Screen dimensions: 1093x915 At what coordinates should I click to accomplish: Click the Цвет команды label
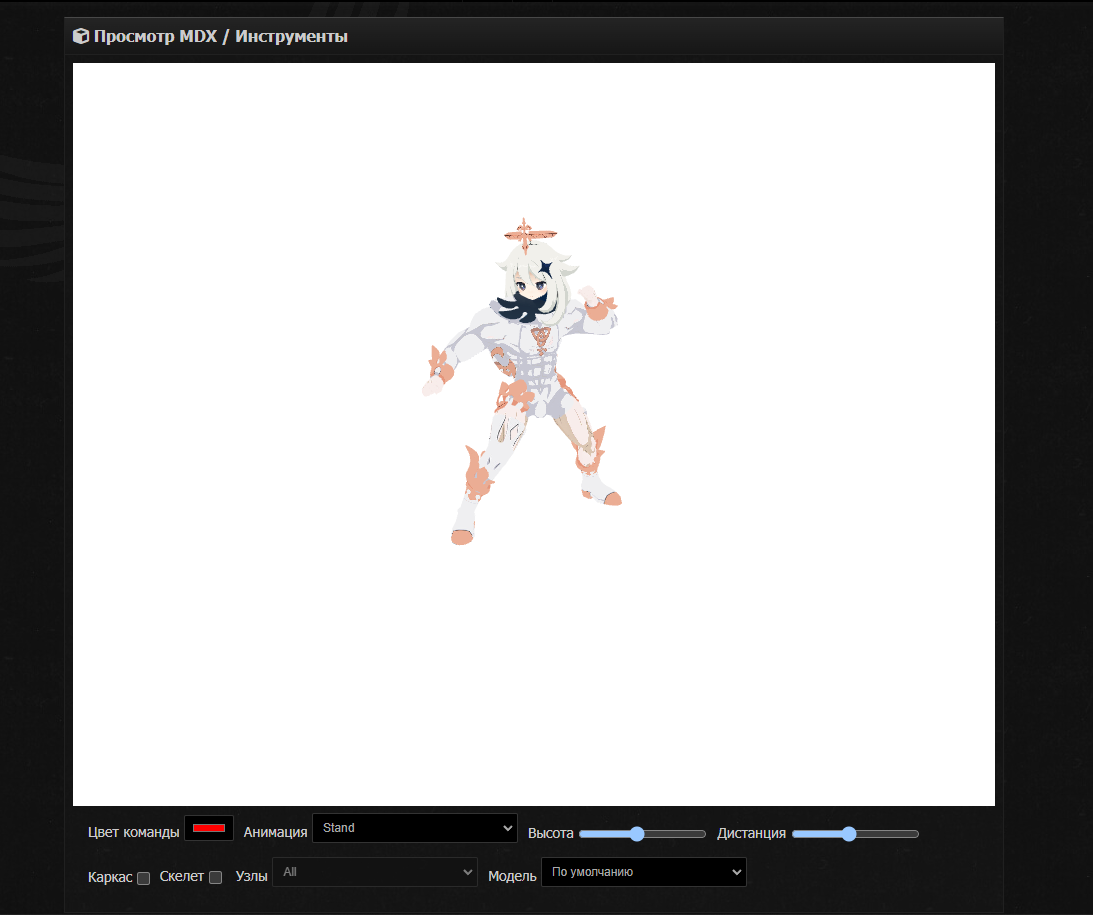(133, 832)
